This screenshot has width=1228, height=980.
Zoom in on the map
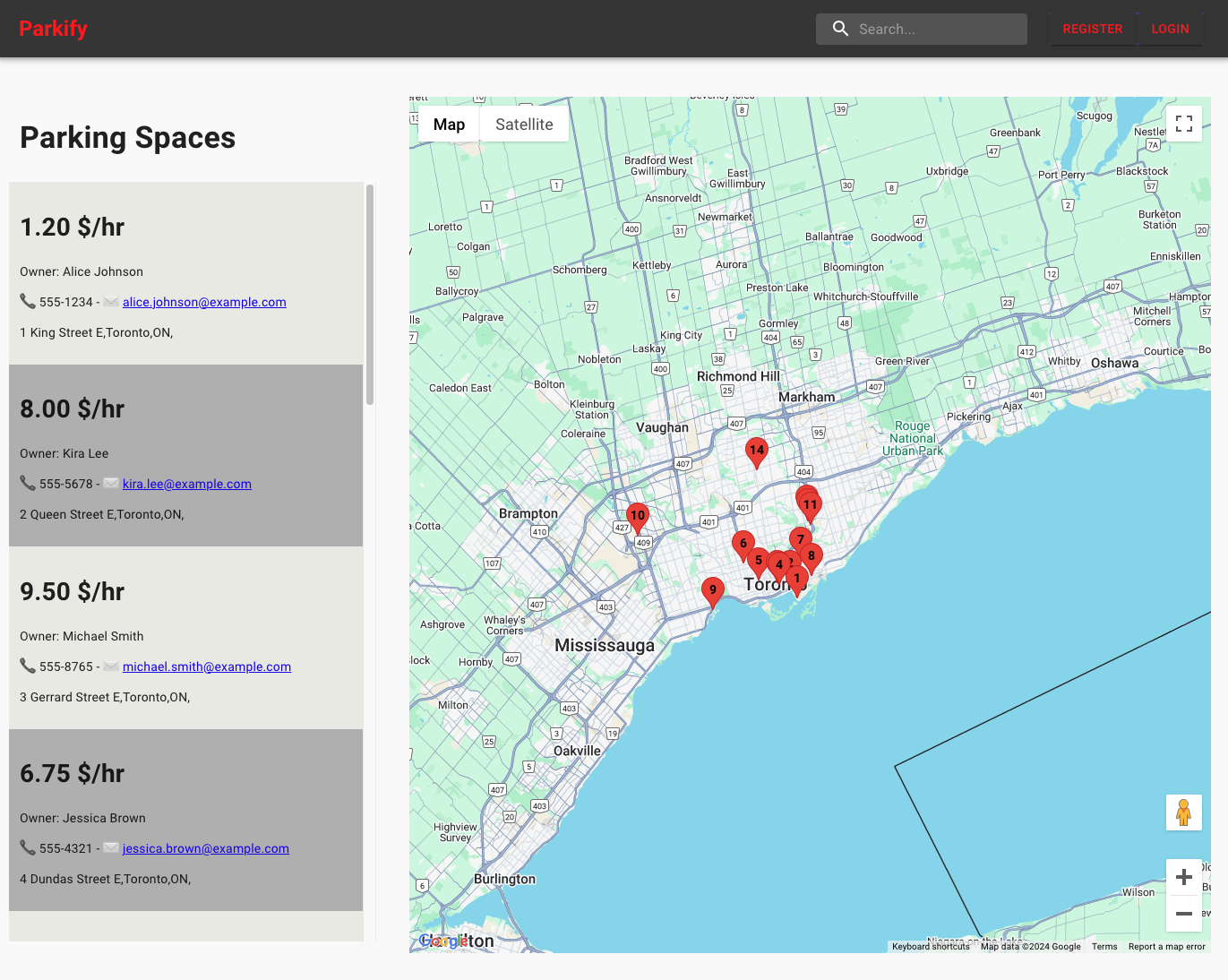coord(1183,877)
